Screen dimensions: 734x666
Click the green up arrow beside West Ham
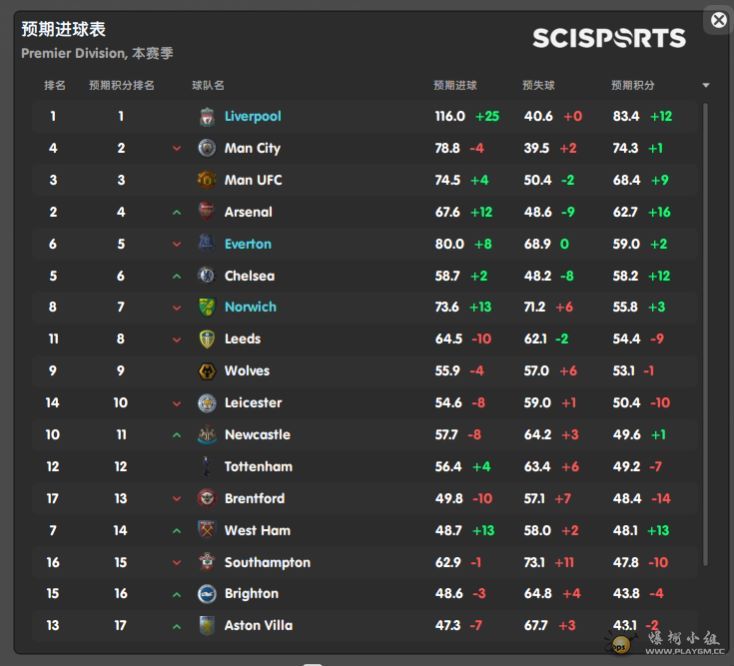(176, 531)
